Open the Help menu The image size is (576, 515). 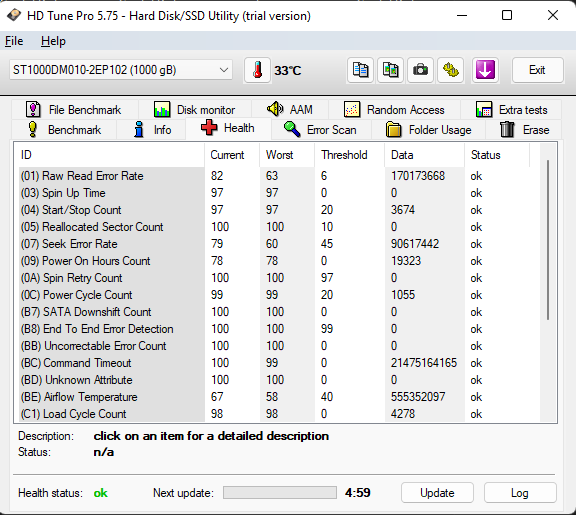[53, 41]
